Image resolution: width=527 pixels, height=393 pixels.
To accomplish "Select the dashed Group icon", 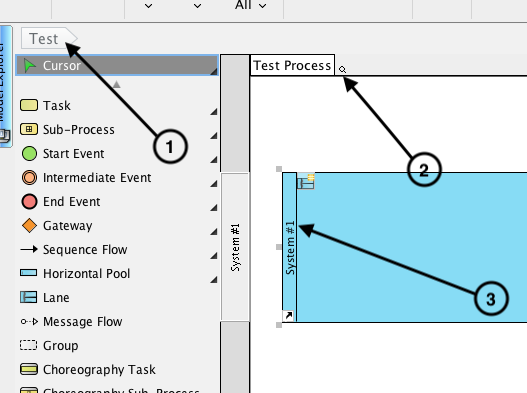I will pos(29,345).
